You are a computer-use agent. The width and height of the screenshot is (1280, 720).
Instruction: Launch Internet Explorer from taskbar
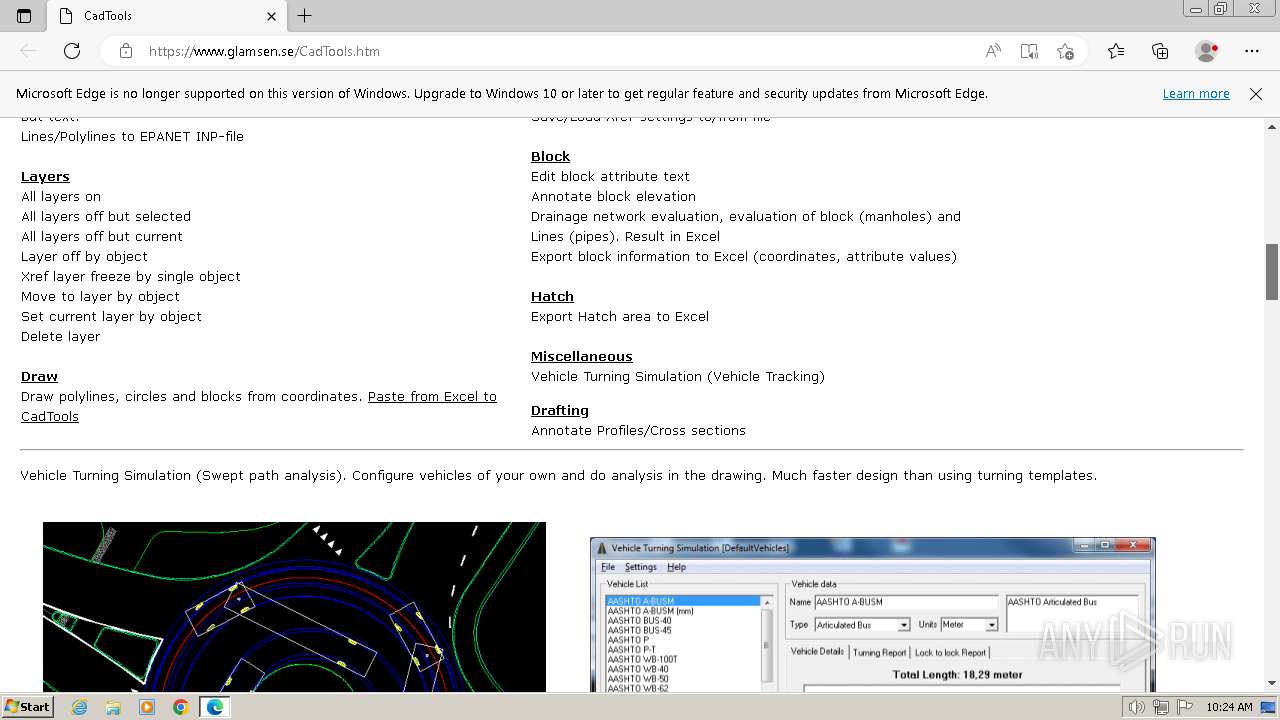(79, 707)
